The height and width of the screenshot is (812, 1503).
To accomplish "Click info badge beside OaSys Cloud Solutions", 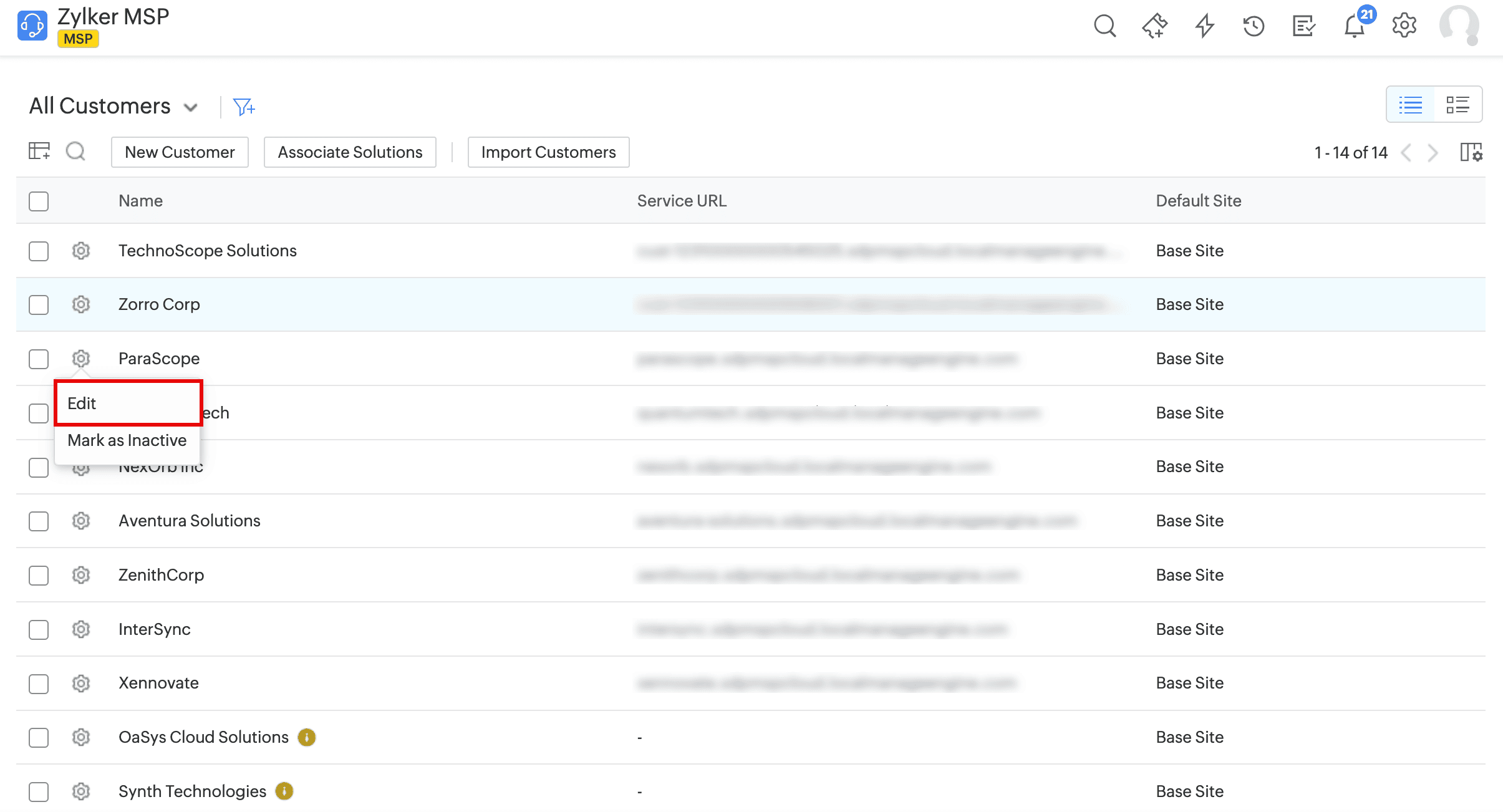I will (x=307, y=737).
